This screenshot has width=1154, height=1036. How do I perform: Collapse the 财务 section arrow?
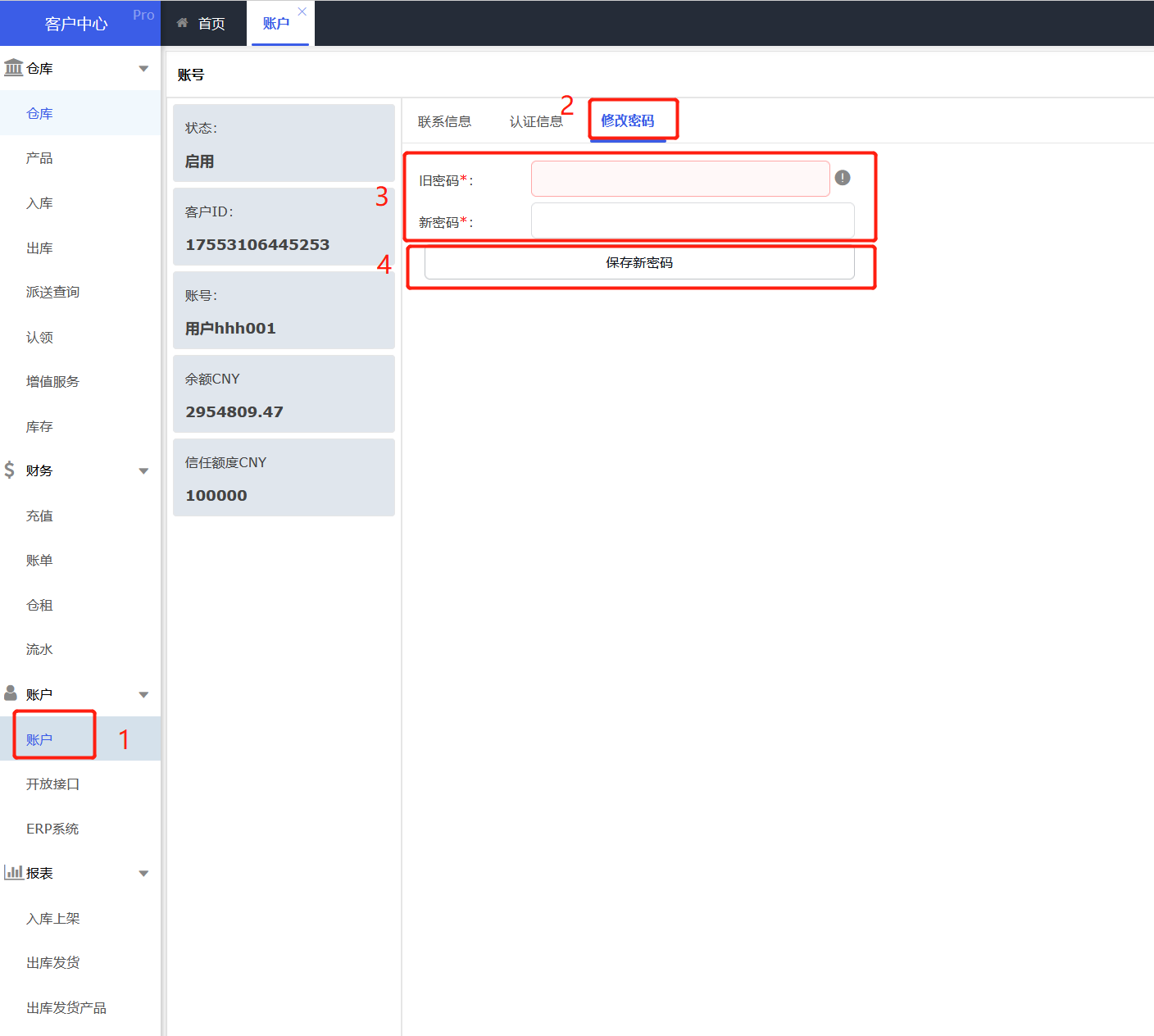(x=144, y=471)
